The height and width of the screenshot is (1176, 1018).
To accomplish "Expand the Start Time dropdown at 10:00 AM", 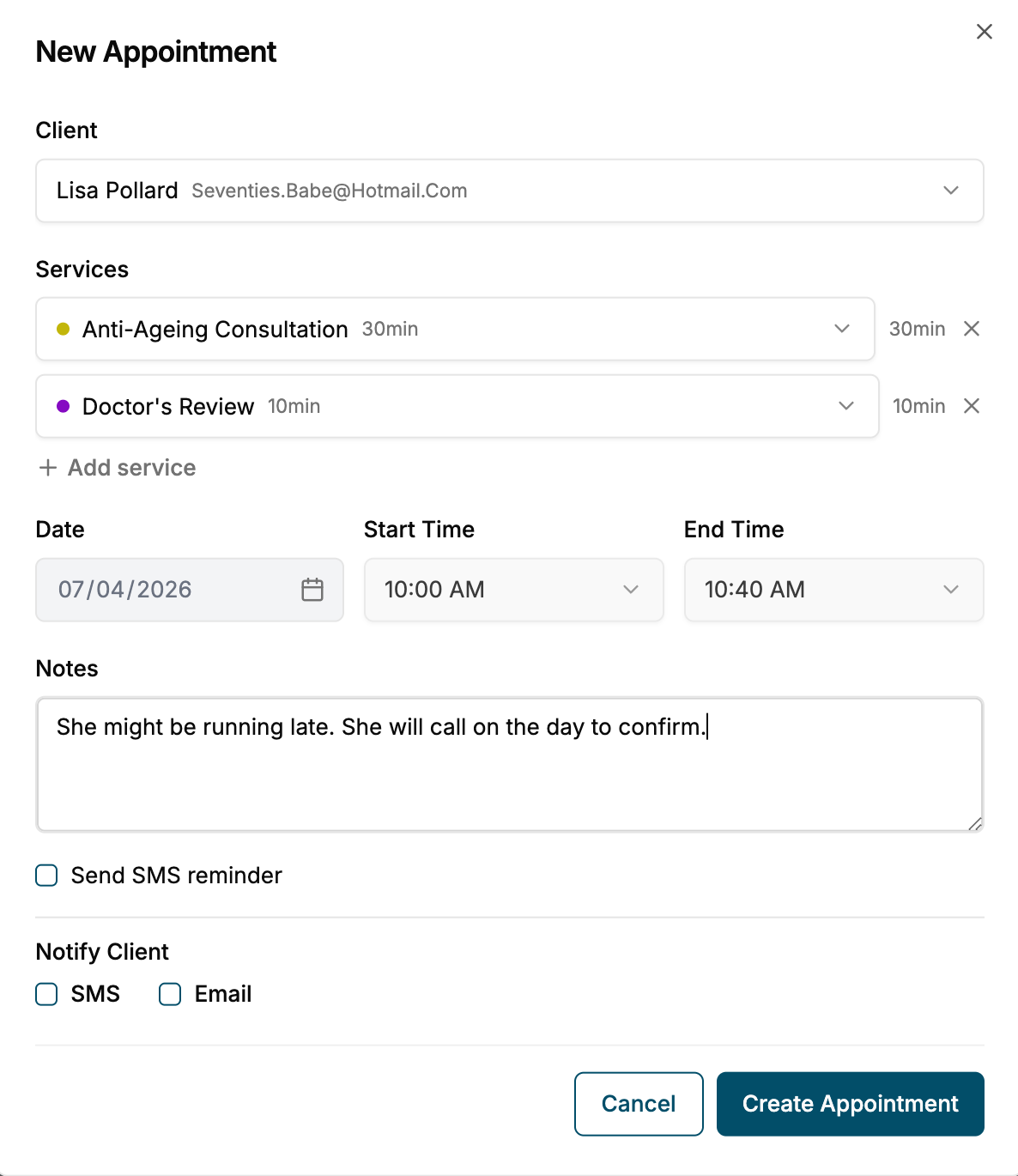I will [x=514, y=590].
